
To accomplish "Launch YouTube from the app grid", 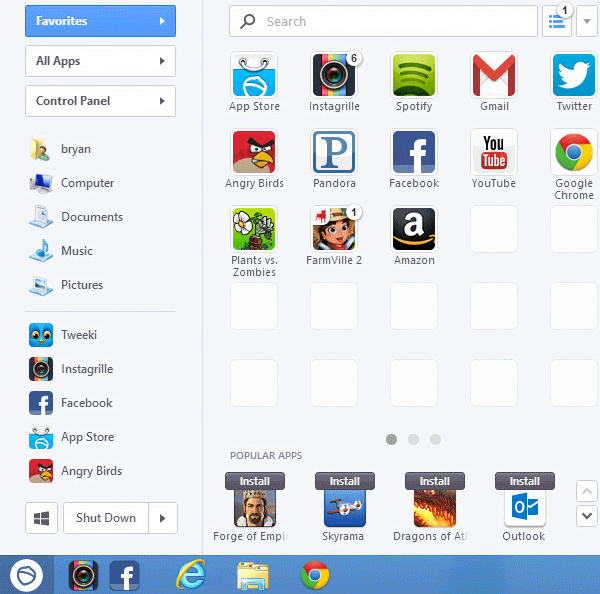I will pyautogui.click(x=494, y=153).
